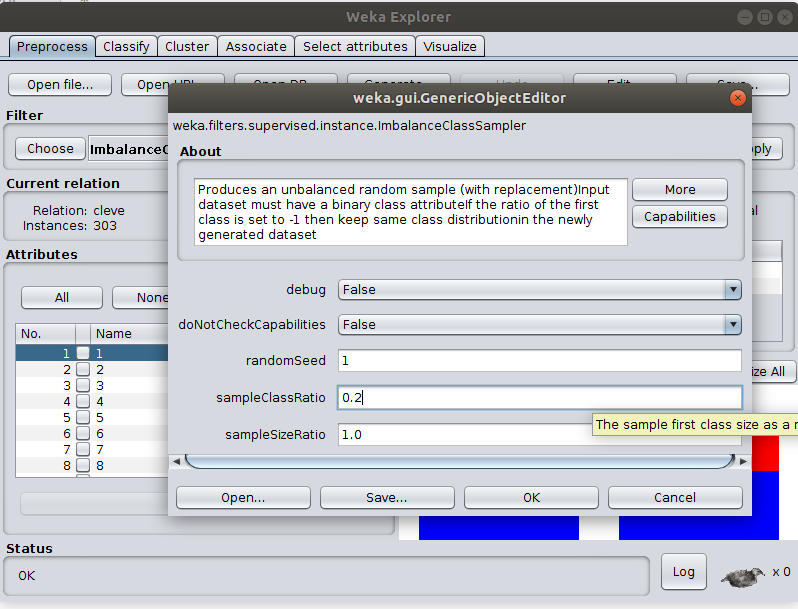
Task: Toggle checkbox for attribute 6
Action: [x=83, y=433]
